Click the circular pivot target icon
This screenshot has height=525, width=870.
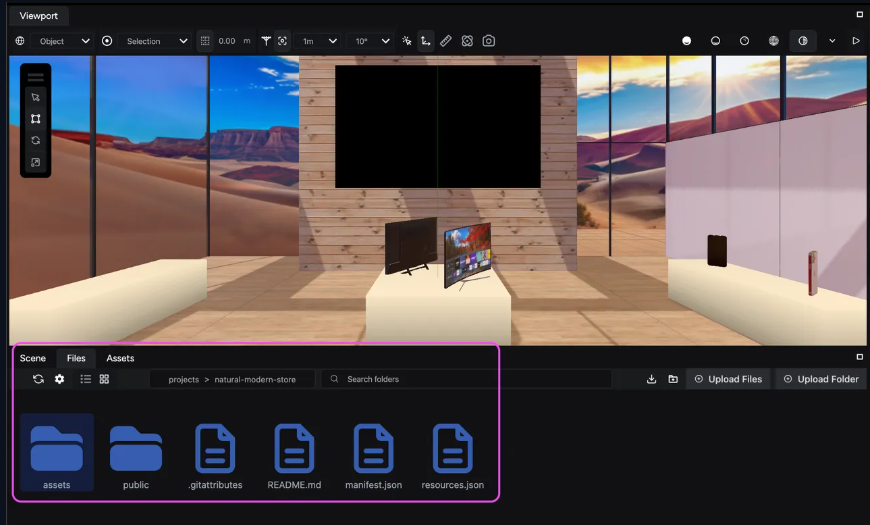107,41
